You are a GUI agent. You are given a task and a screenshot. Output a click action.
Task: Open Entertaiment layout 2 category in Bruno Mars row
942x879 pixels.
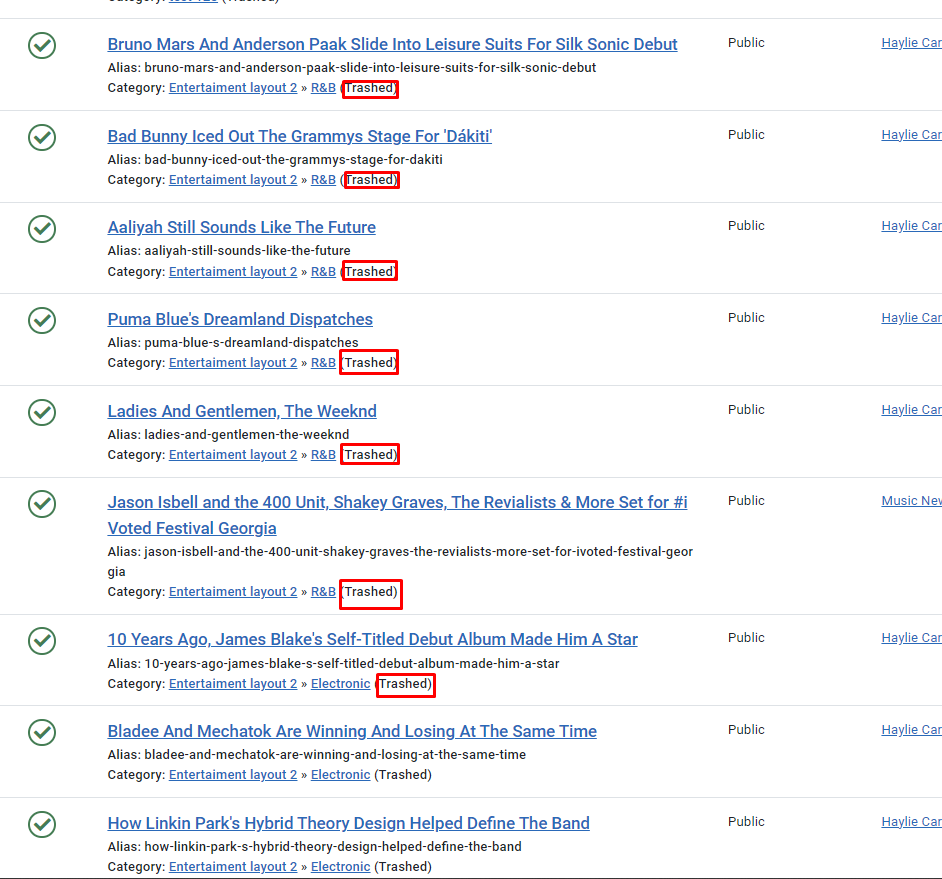click(233, 88)
